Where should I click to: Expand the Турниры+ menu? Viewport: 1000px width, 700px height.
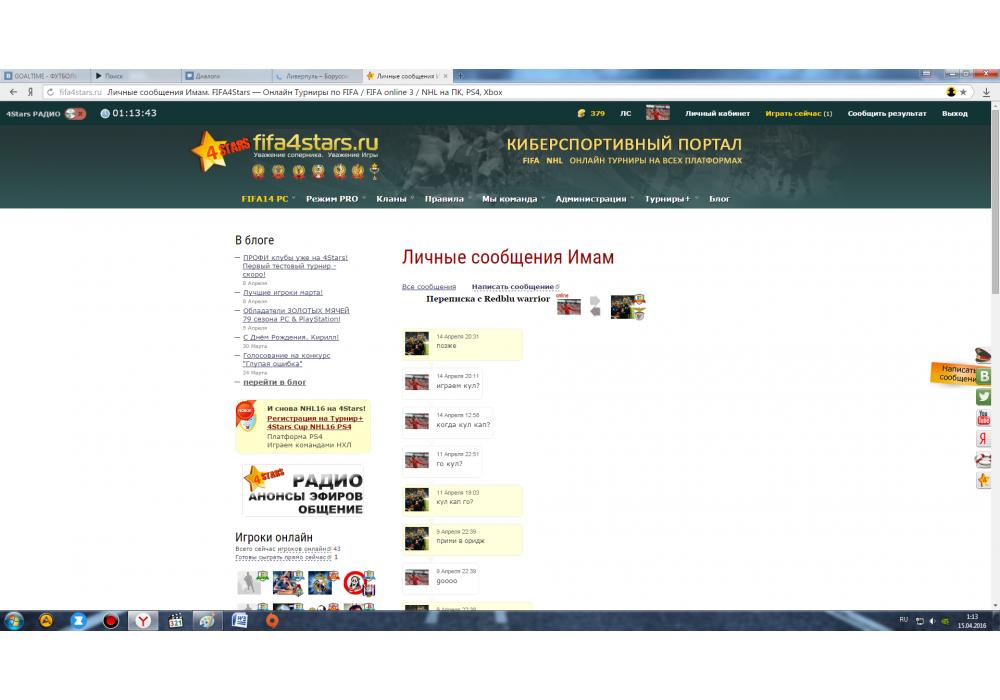667,199
